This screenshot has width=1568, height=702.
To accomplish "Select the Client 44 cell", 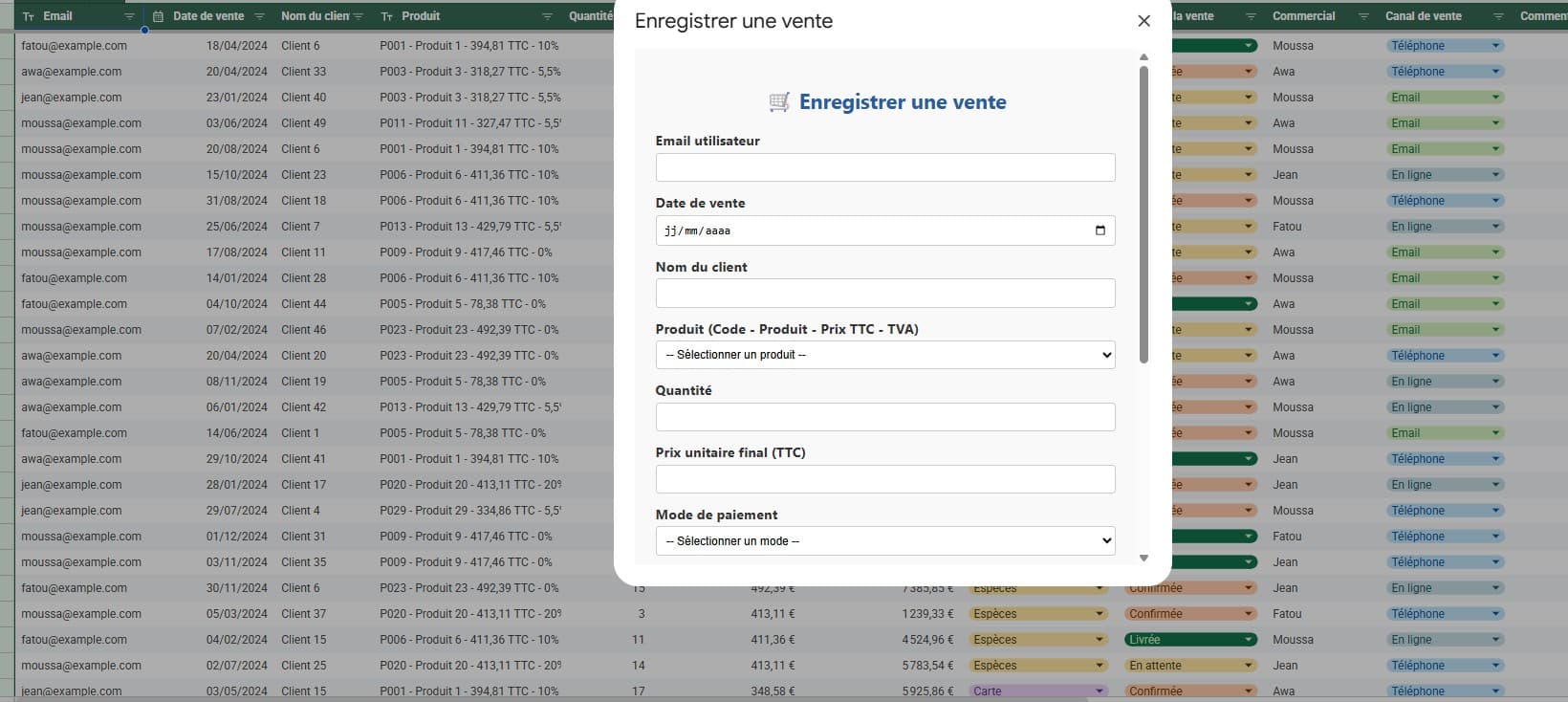I will [x=303, y=304].
